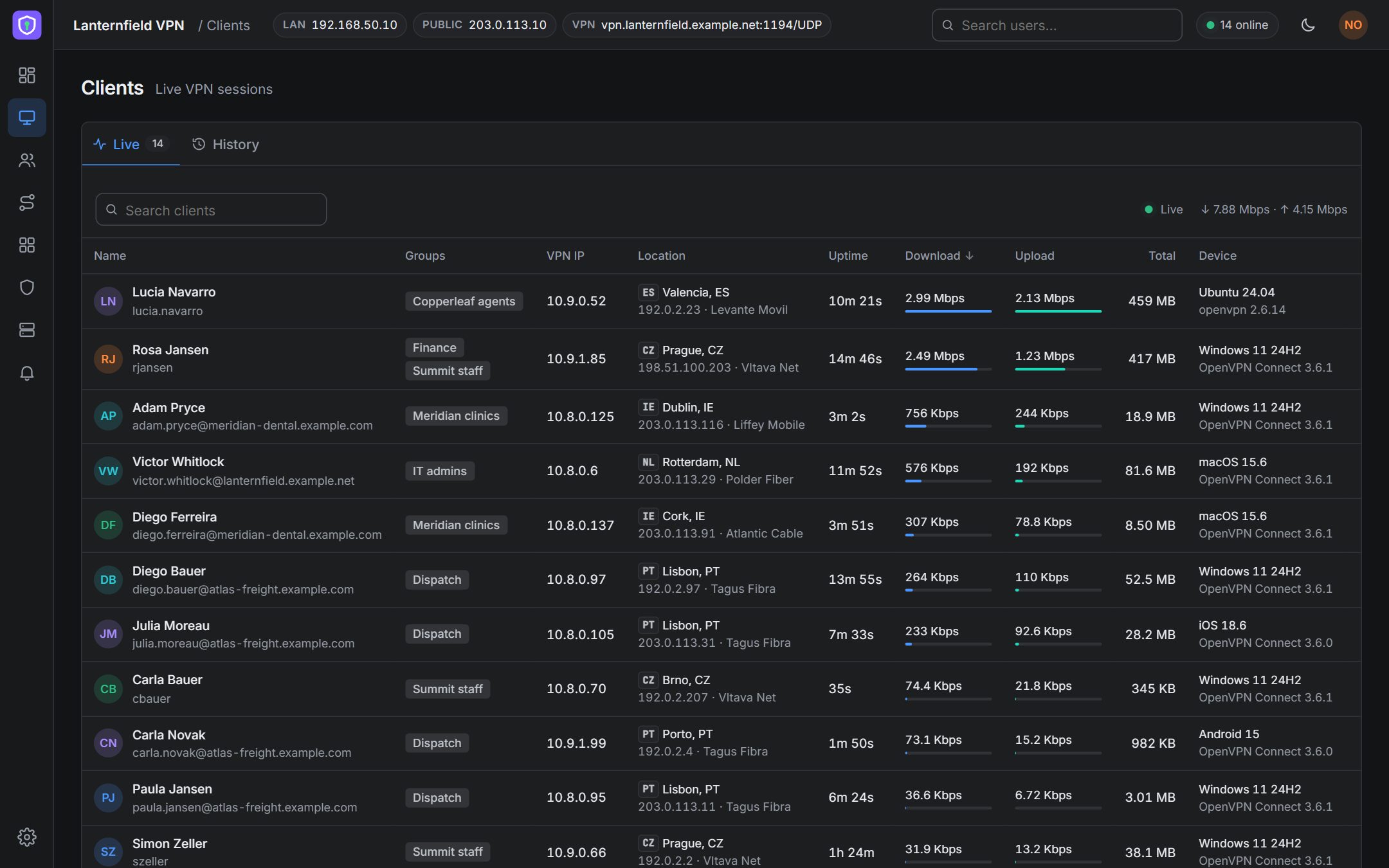Click the Clients breadcrumb link
The height and width of the screenshot is (868, 1389).
228,26
